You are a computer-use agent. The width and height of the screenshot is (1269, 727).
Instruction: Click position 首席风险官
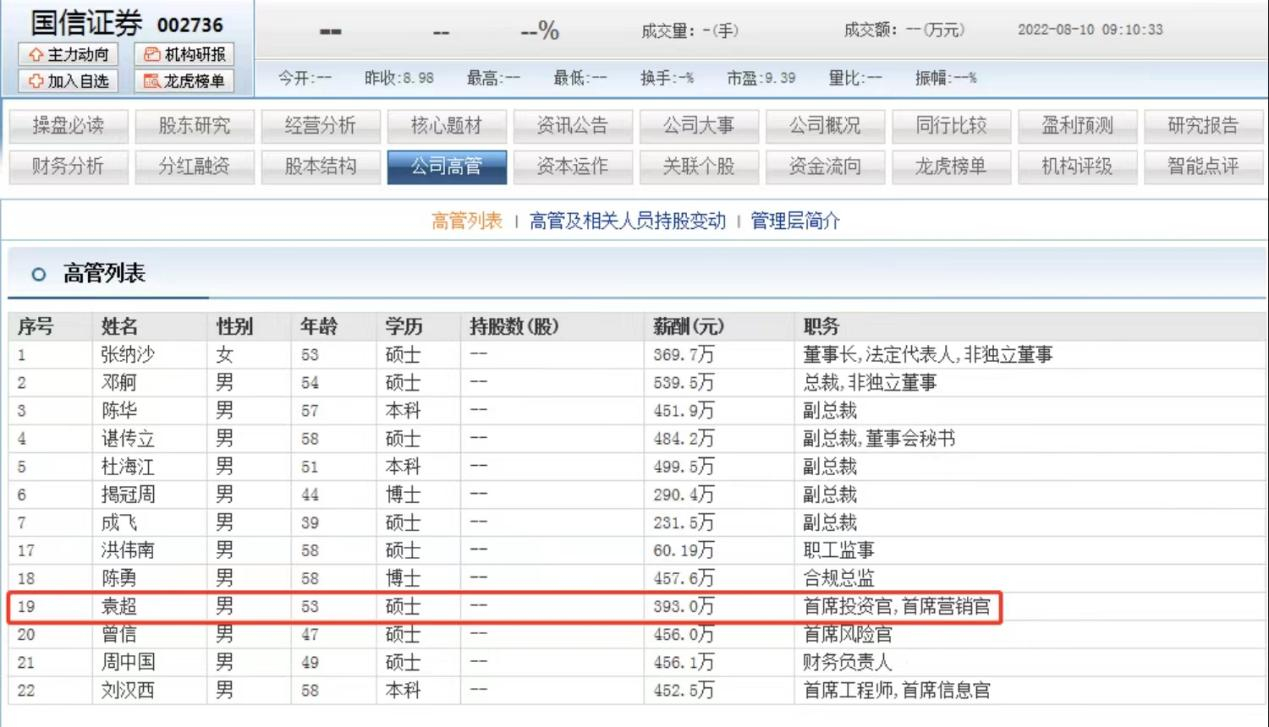click(848, 635)
